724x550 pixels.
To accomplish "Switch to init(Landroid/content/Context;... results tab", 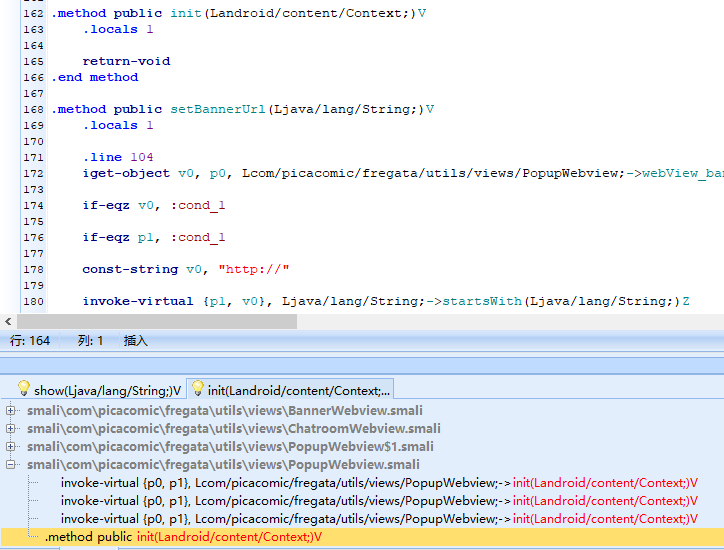I will point(290,389).
